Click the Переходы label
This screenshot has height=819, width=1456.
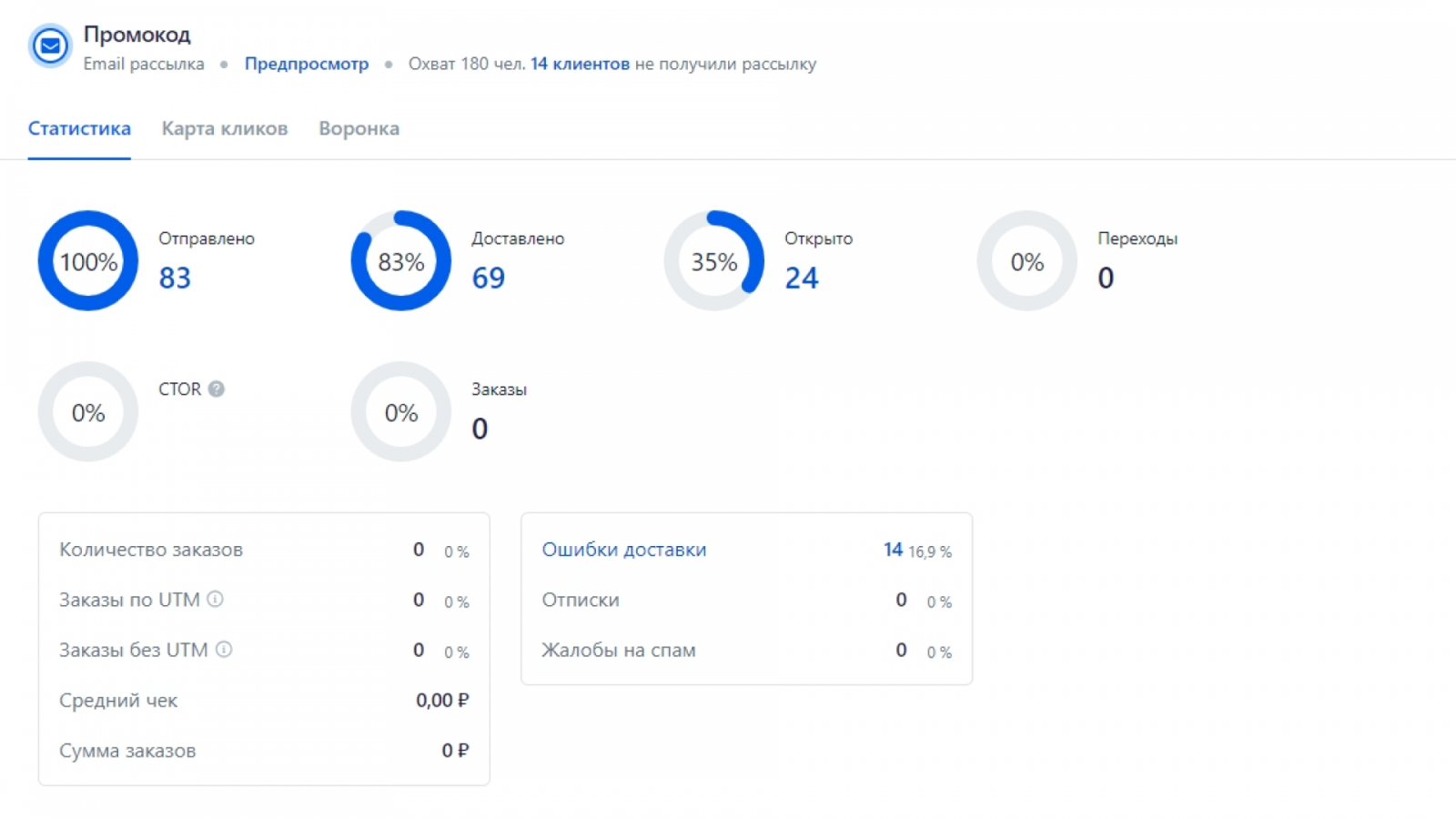click(x=1137, y=238)
